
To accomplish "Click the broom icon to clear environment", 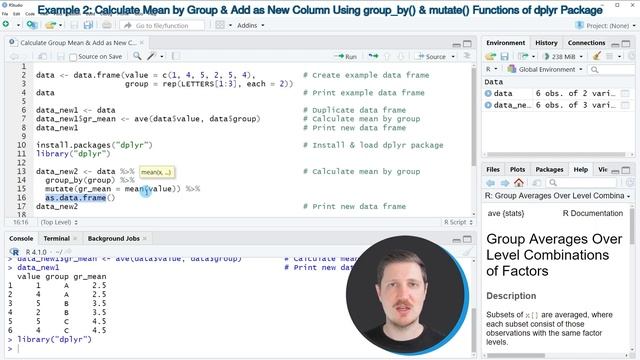I will (597, 56).
